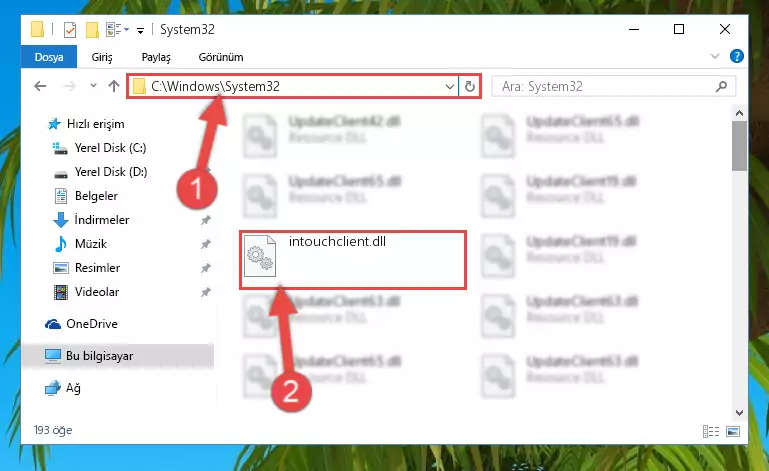
Task: Switch to details view icon in status bar
Action: (x=711, y=431)
